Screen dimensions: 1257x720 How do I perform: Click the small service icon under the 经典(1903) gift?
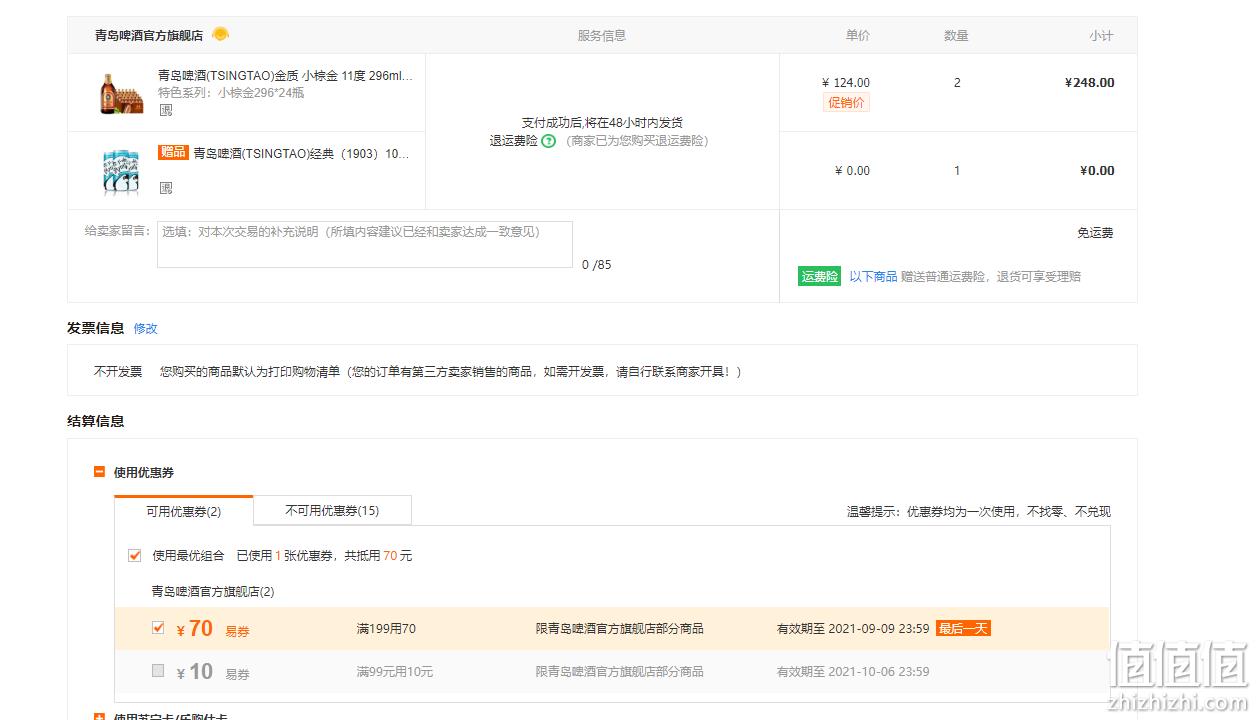166,187
